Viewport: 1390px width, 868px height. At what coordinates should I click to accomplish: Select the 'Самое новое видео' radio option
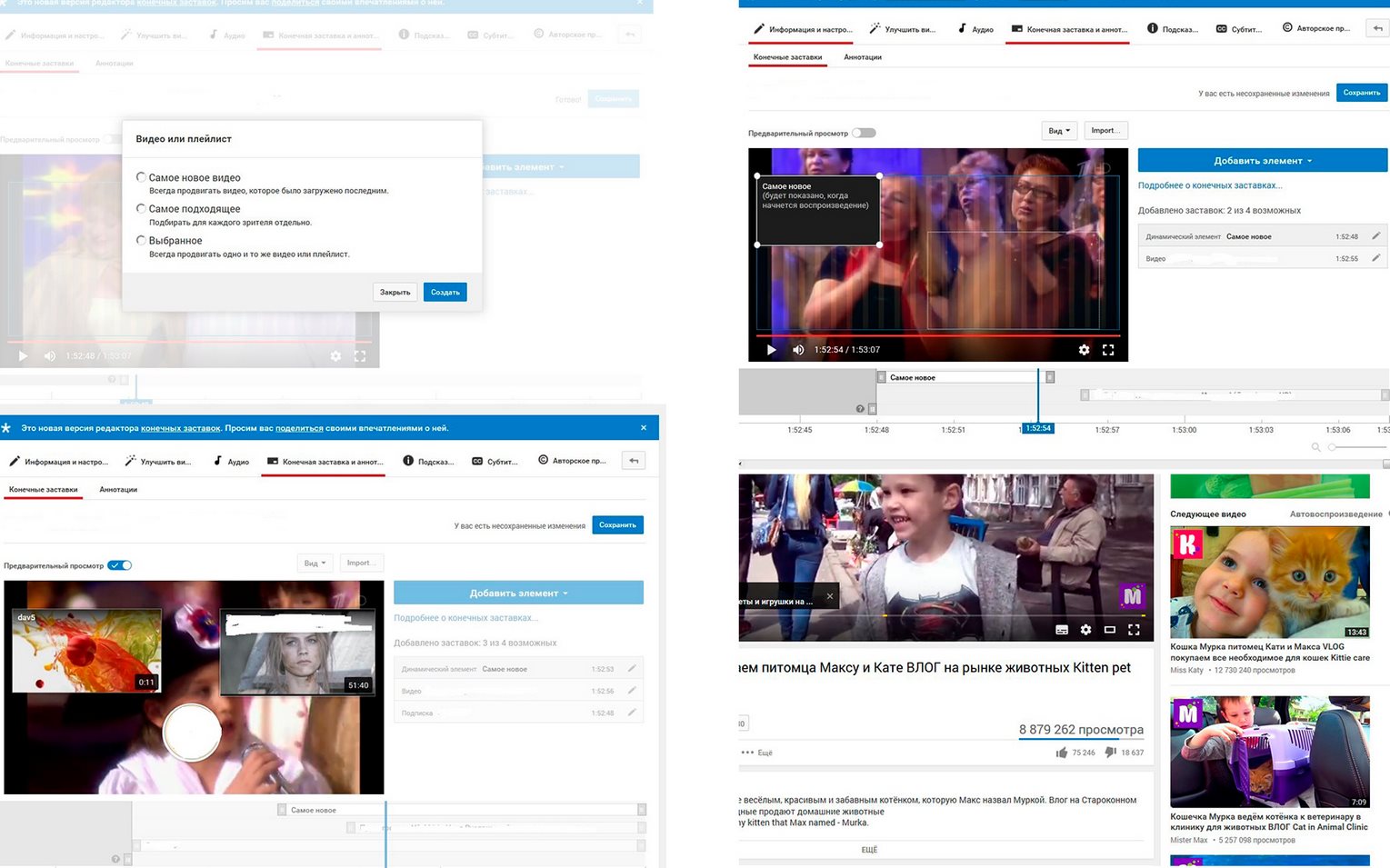[x=141, y=177]
